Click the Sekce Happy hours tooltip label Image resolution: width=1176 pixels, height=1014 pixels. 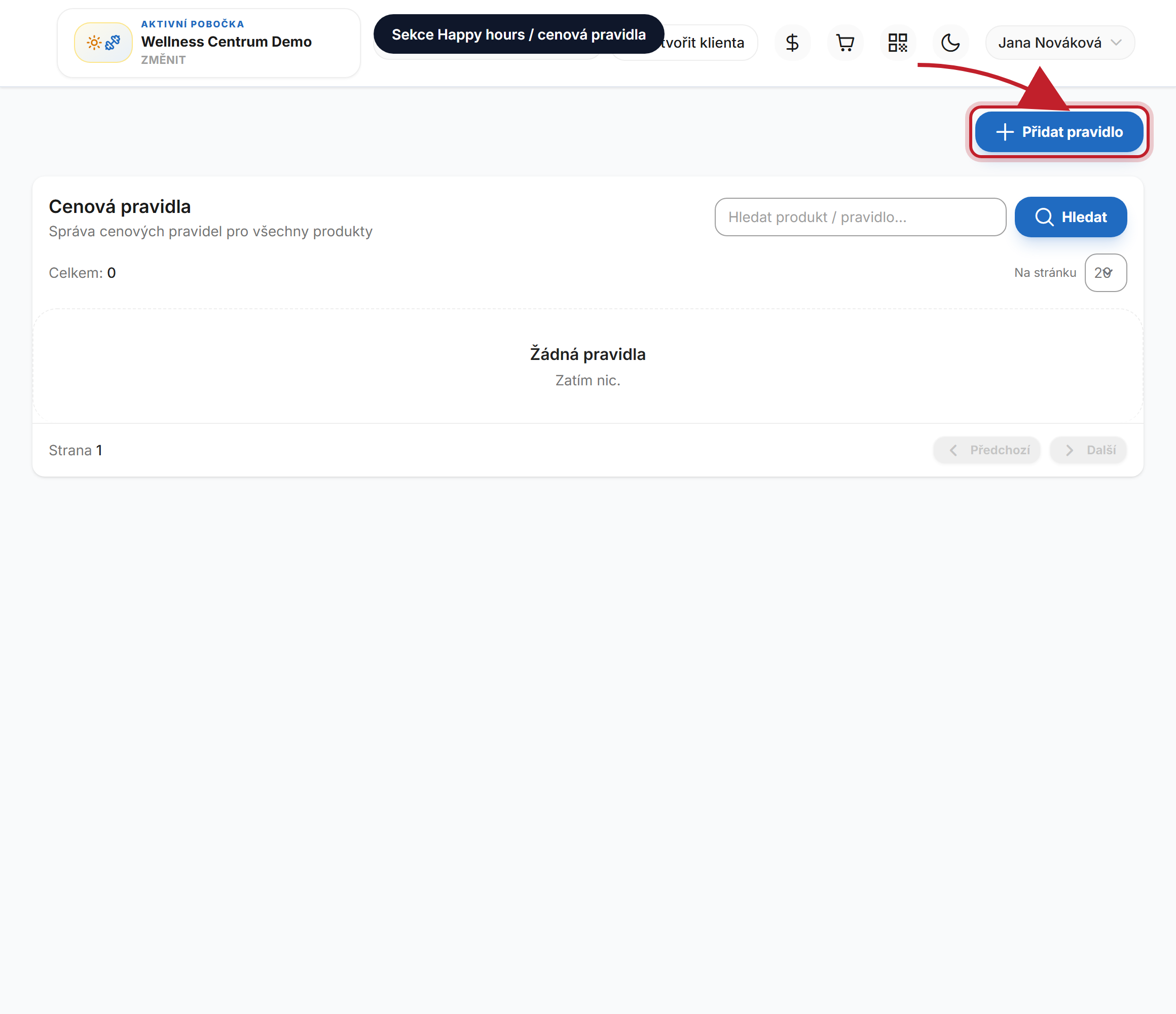pos(519,34)
